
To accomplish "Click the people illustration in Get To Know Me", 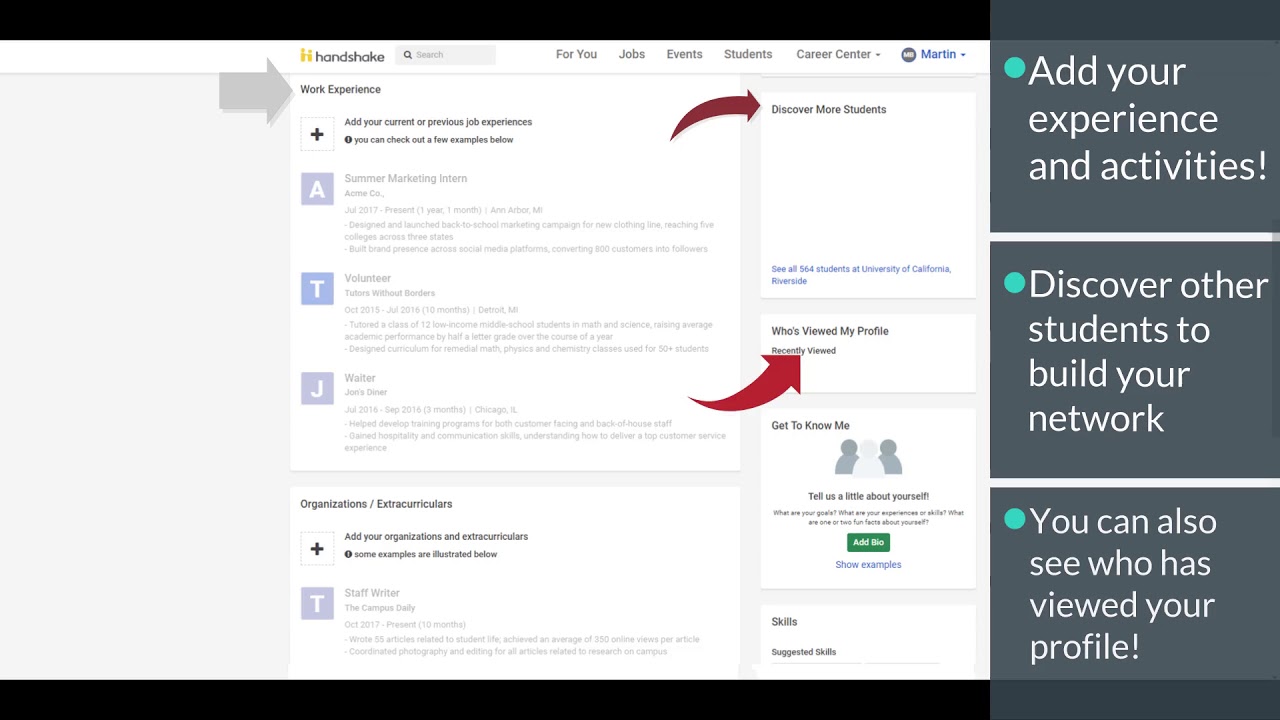I will click(x=868, y=458).
